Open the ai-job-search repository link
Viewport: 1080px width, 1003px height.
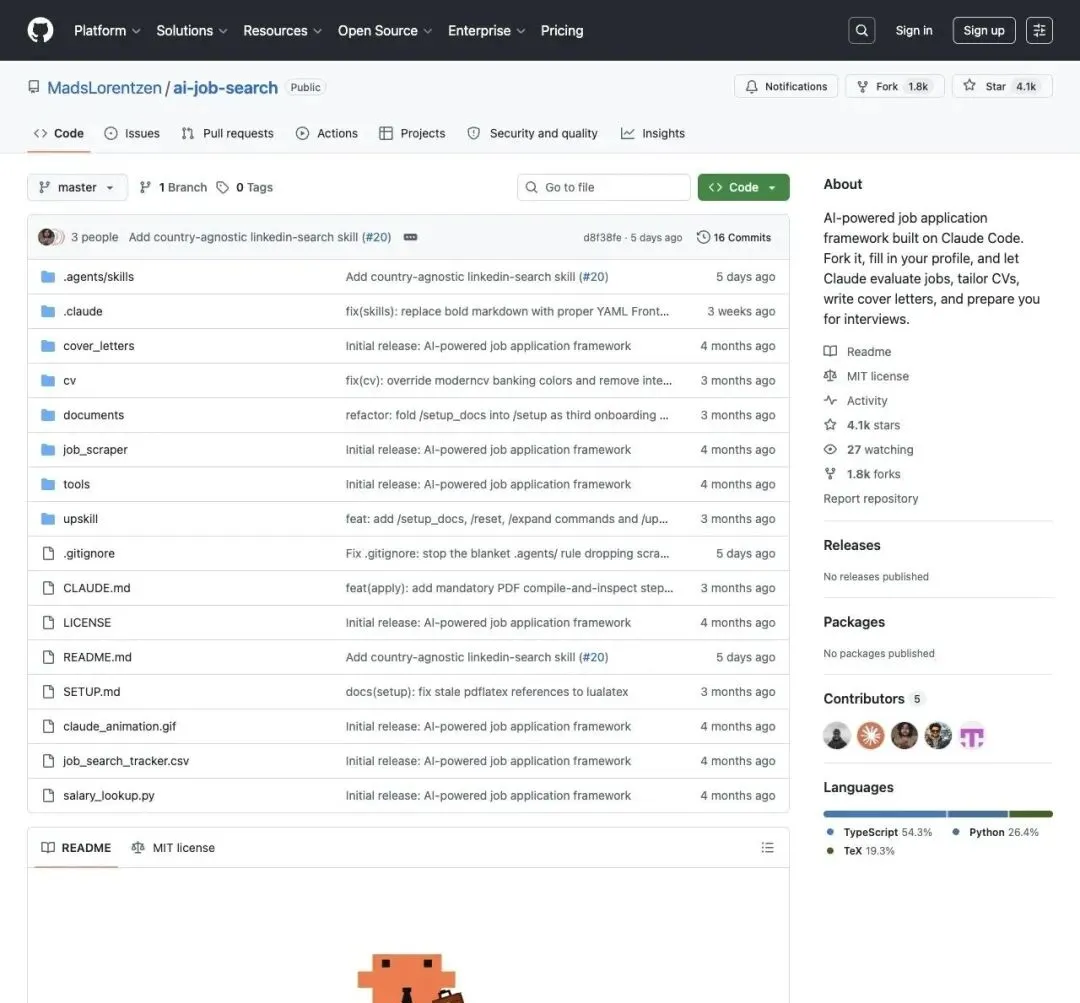click(x=225, y=87)
